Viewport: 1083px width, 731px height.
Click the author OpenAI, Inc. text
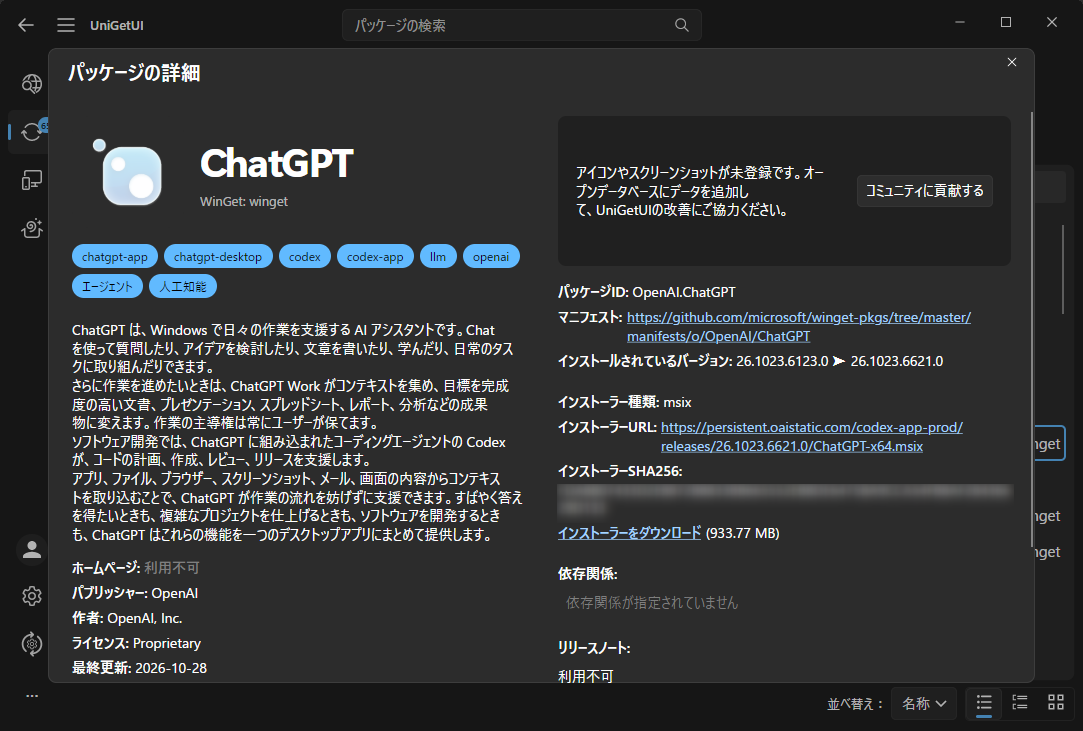[144, 618]
